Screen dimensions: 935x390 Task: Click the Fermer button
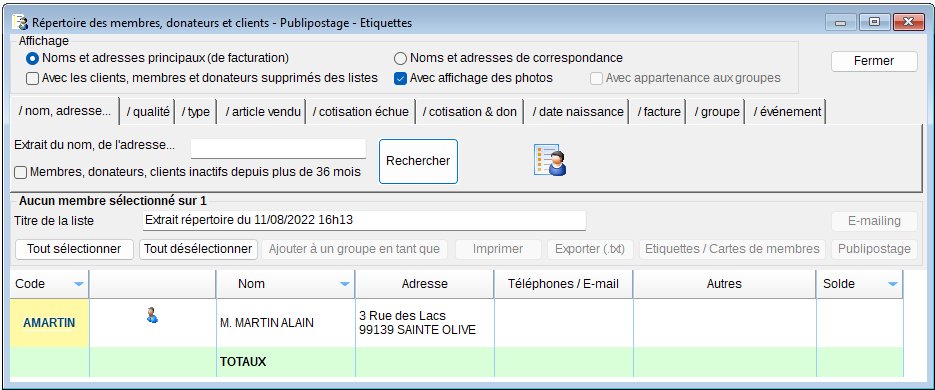[874, 61]
